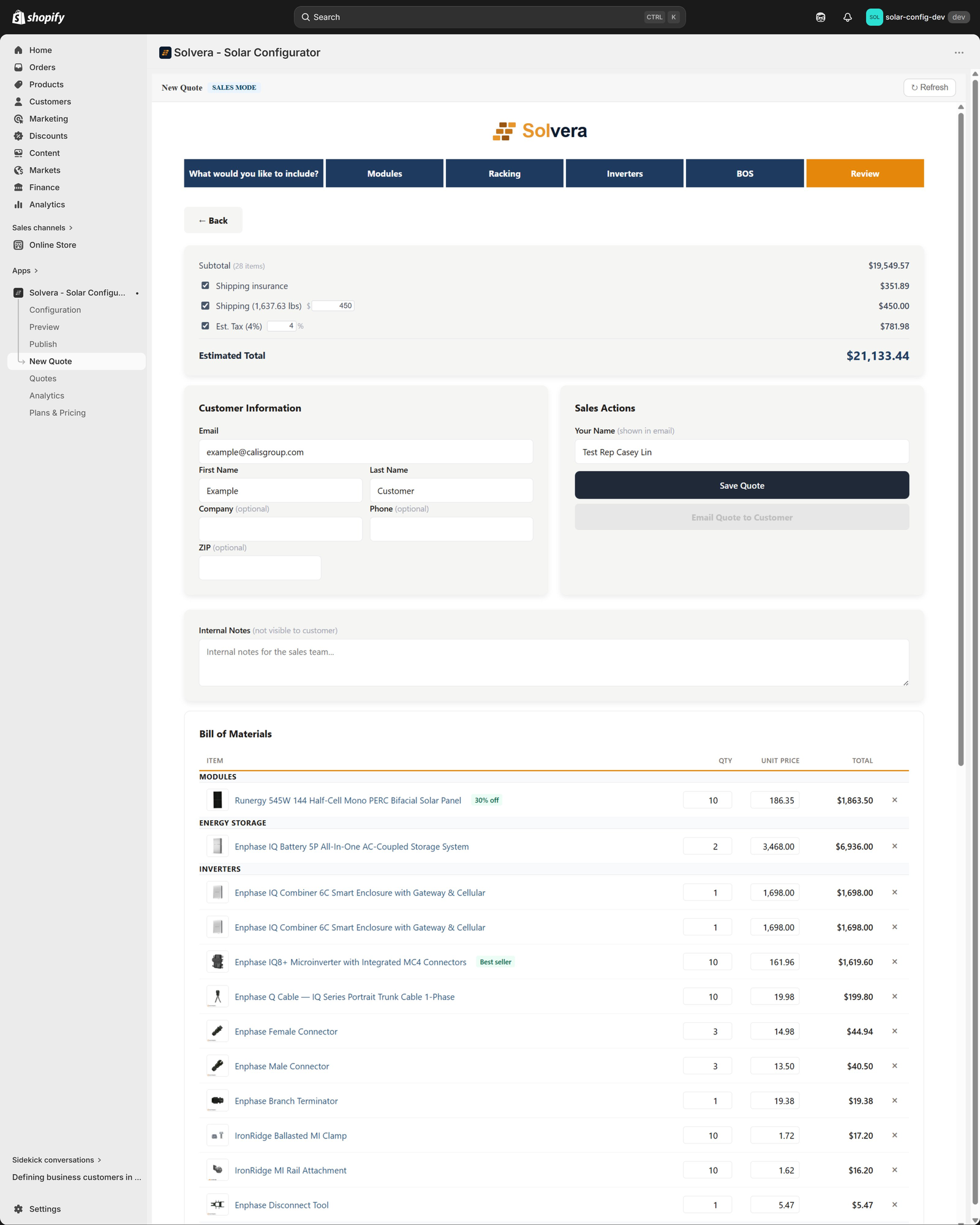Click the Enphase Disconnect Tool thumbnail
Viewport: 980px width, 1225px height.
click(x=217, y=1205)
